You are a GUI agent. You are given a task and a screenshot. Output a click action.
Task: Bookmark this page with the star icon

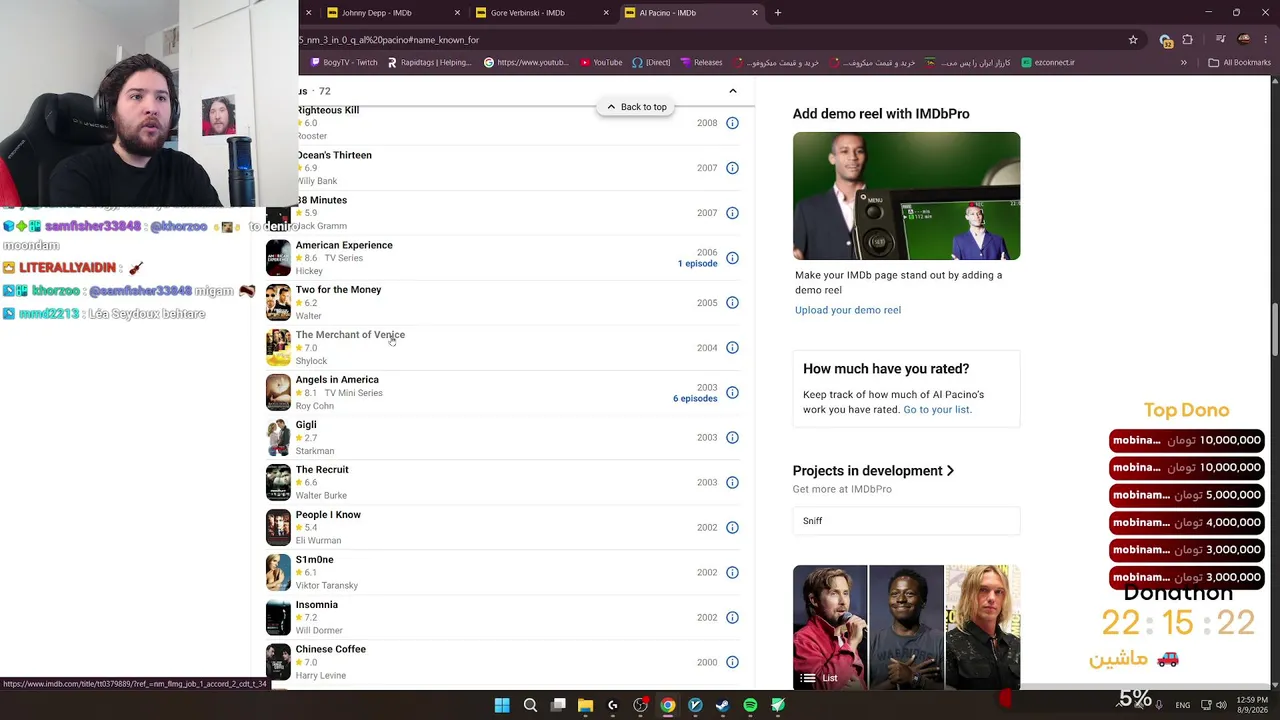point(1133,40)
